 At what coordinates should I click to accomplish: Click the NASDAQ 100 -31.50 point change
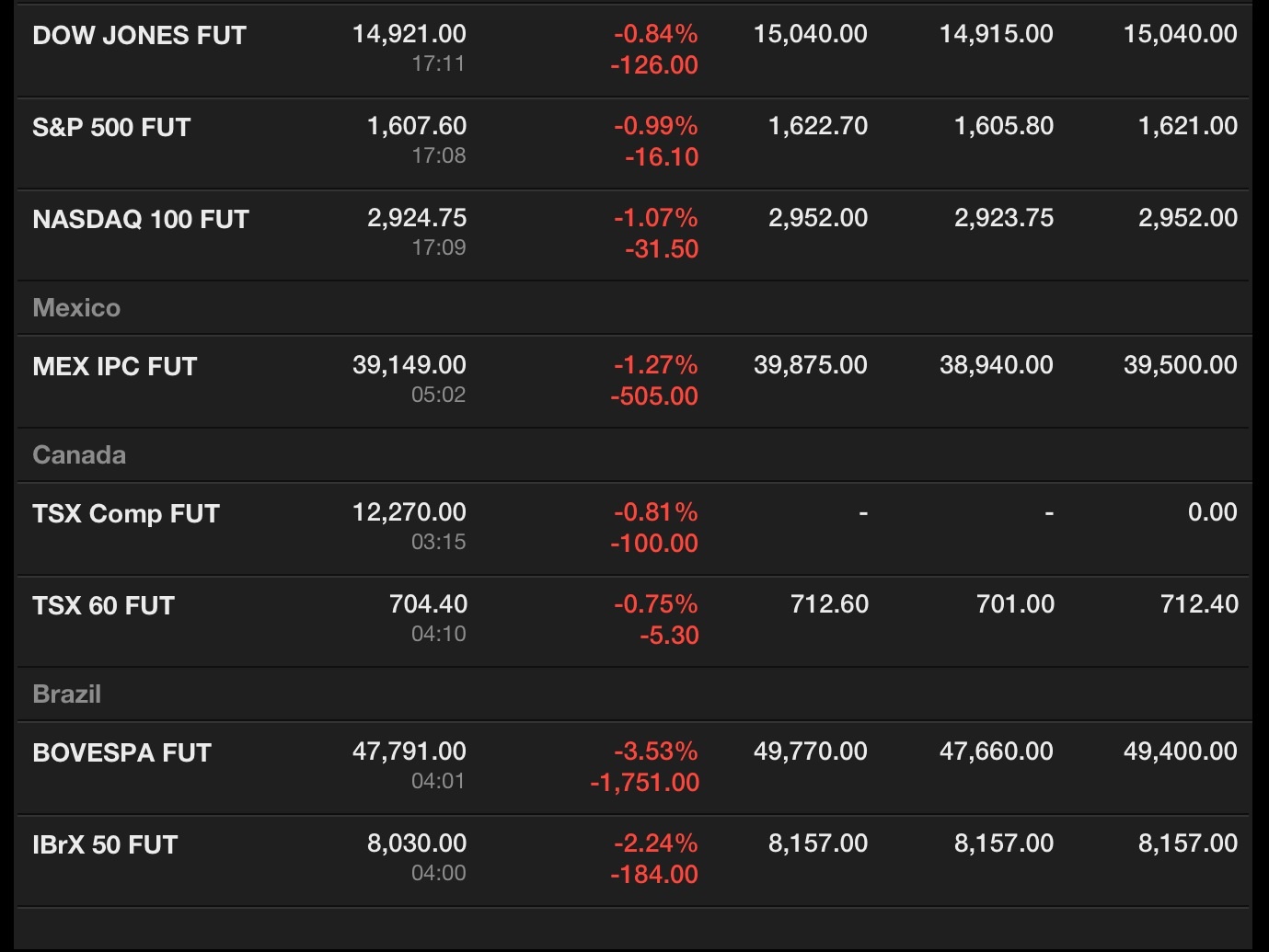click(x=661, y=249)
